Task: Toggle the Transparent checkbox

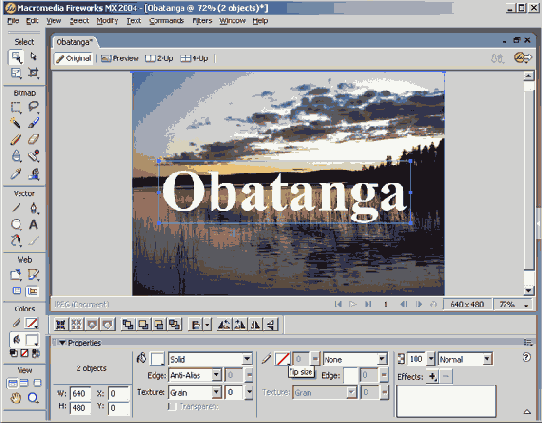Action: tap(172, 406)
